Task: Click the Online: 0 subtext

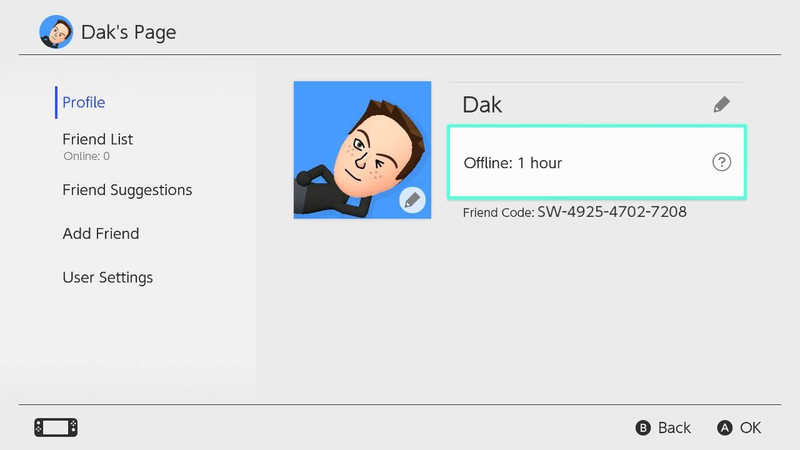Action: (x=86, y=156)
